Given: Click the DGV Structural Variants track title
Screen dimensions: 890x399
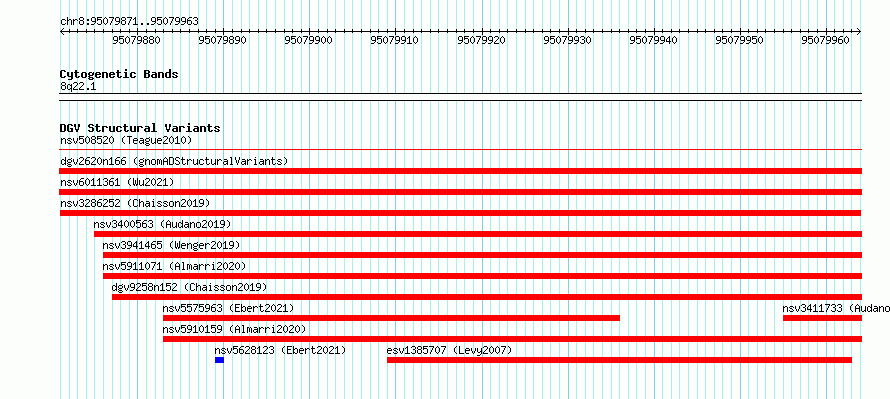Looking at the screenshot, I should click(140, 128).
